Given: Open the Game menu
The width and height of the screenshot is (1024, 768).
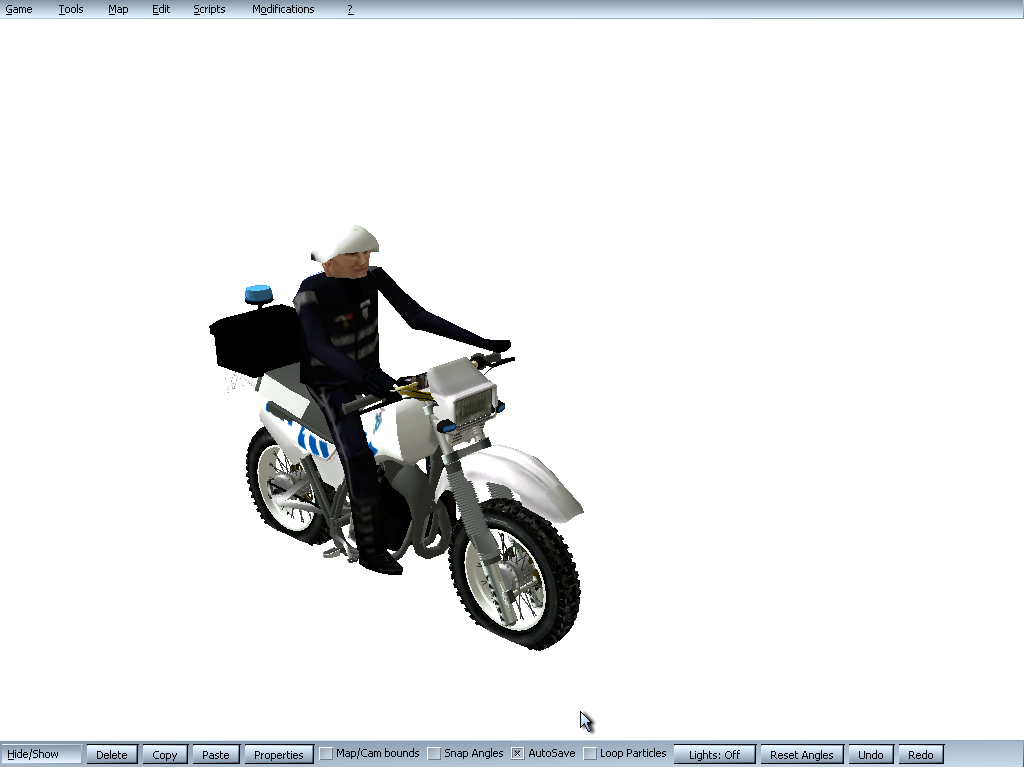Looking at the screenshot, I should pos(19,9).
